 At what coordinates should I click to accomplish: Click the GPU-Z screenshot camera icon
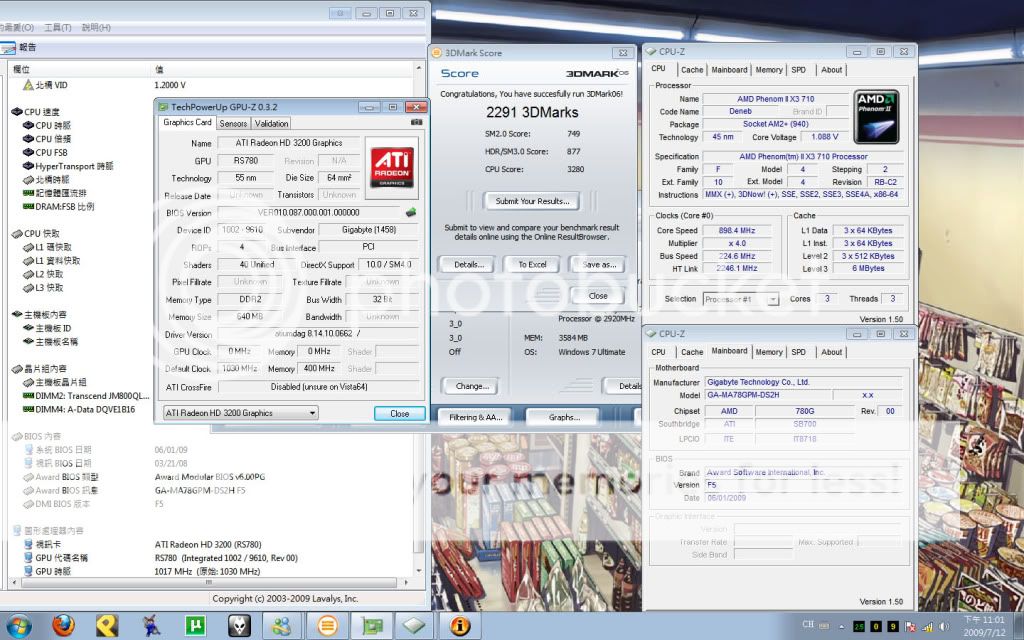click(x=416, y=123)
